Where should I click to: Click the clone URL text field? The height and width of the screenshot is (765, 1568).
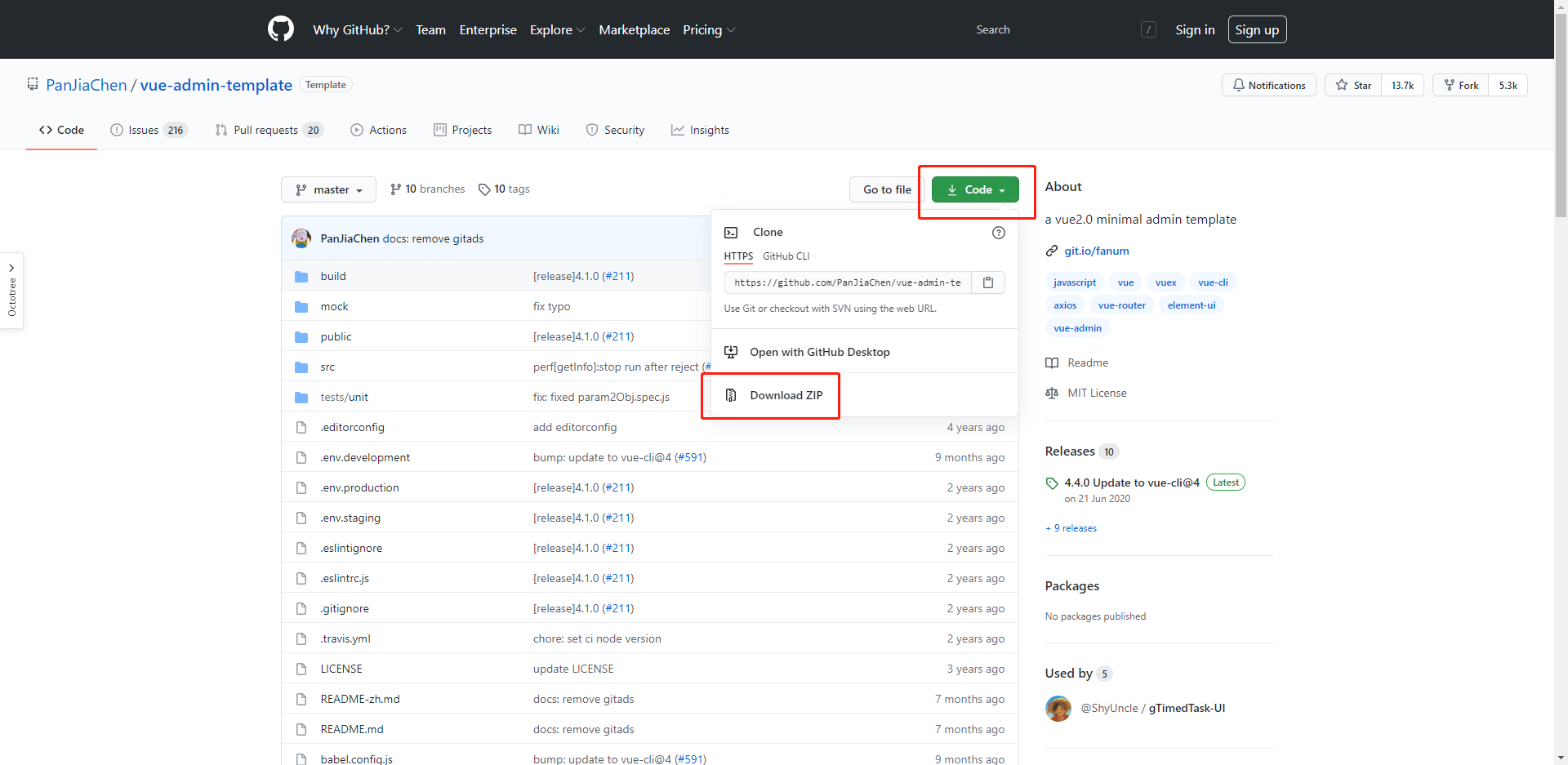(x=847, y=282)
